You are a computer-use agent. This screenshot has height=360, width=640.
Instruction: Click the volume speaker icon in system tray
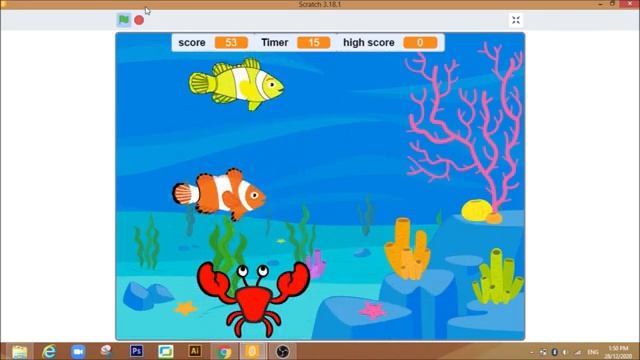click(x=565, y=352)
